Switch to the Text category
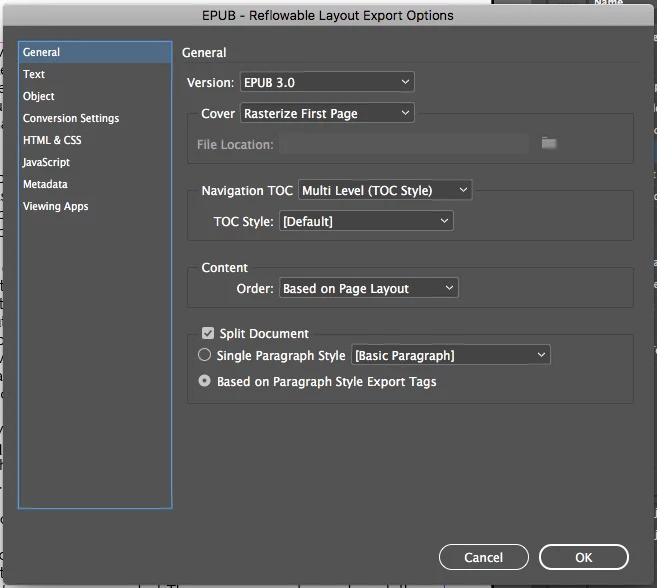The image size is (657, 588). click(x=95, y=74)
